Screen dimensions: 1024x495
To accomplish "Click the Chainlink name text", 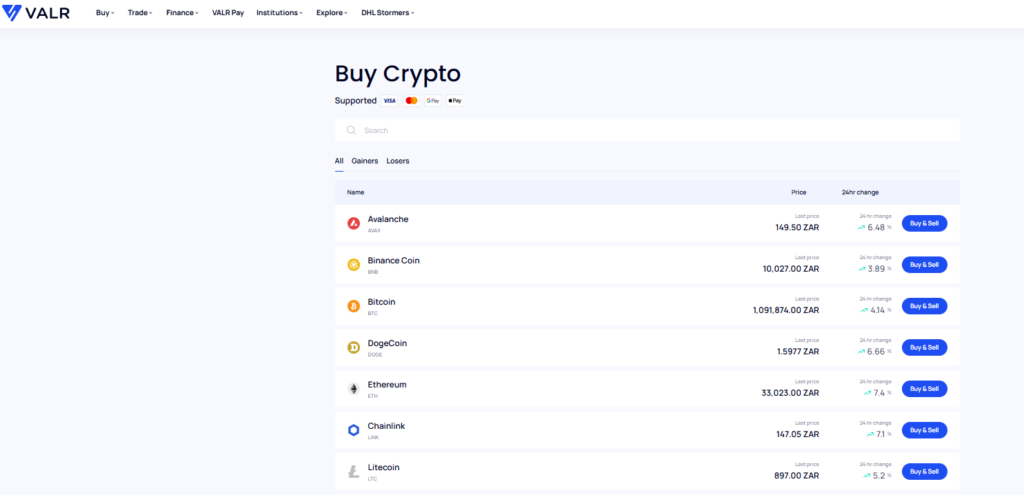I will pos(386,426).
